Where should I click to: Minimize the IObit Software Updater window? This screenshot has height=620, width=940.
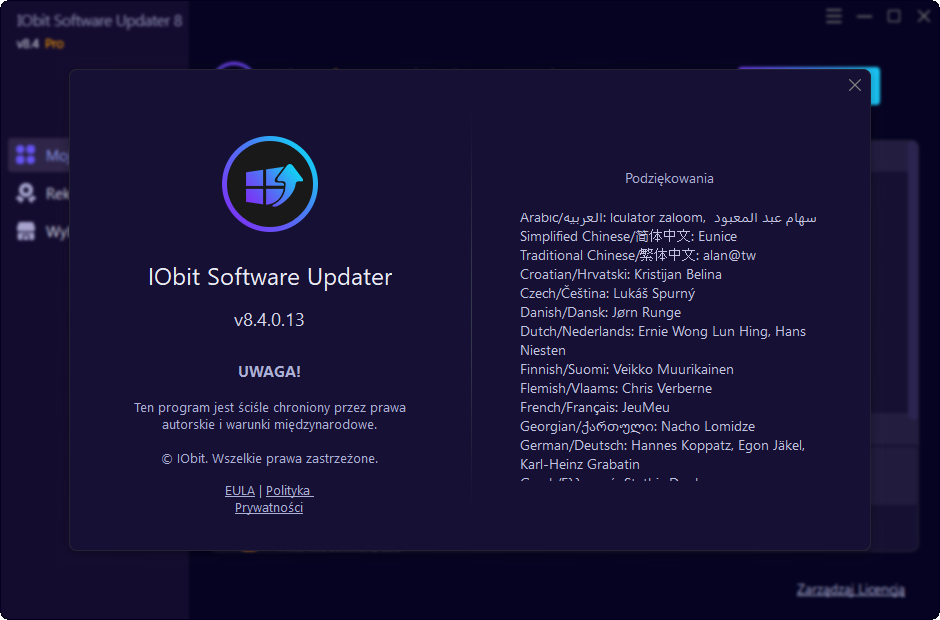[x=864, y=16]
